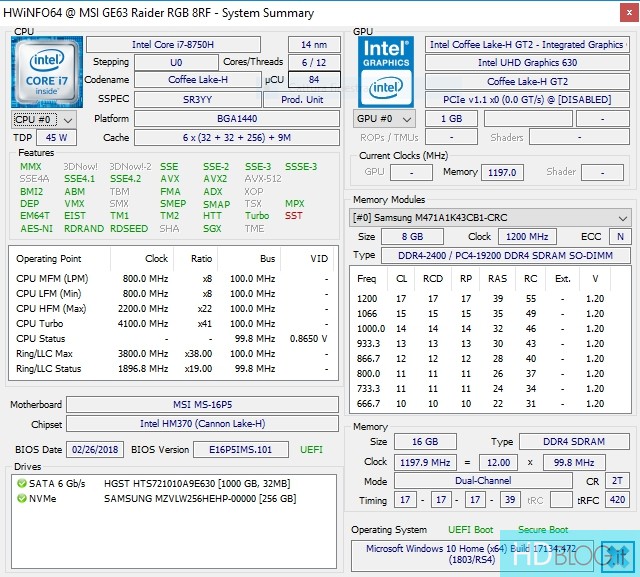This screenshot has width=640, height=577.
Task: Select the 14 nm process field
Action: (x=314, y=44)
